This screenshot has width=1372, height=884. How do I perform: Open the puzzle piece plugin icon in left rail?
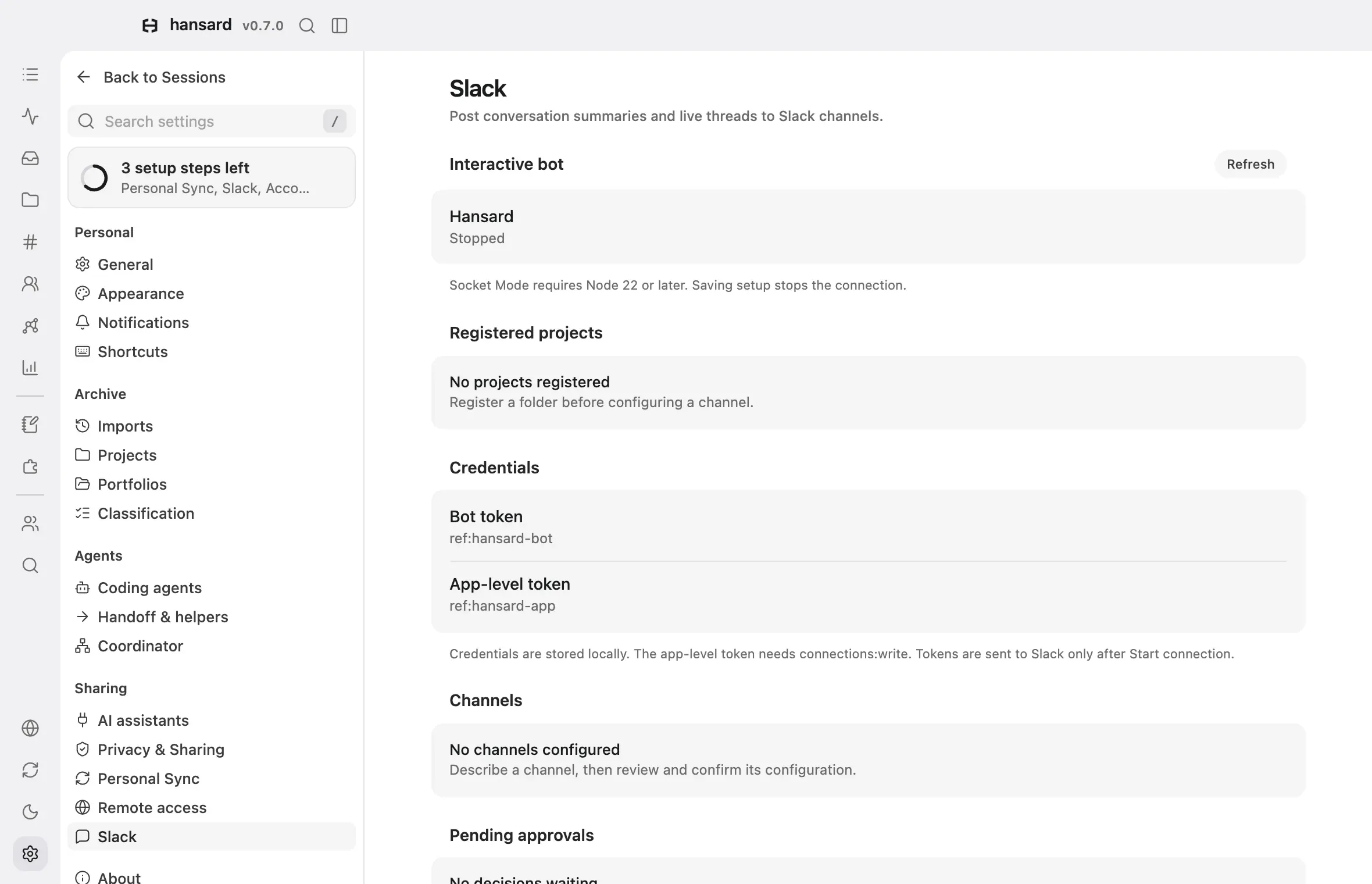pos(30,466)
